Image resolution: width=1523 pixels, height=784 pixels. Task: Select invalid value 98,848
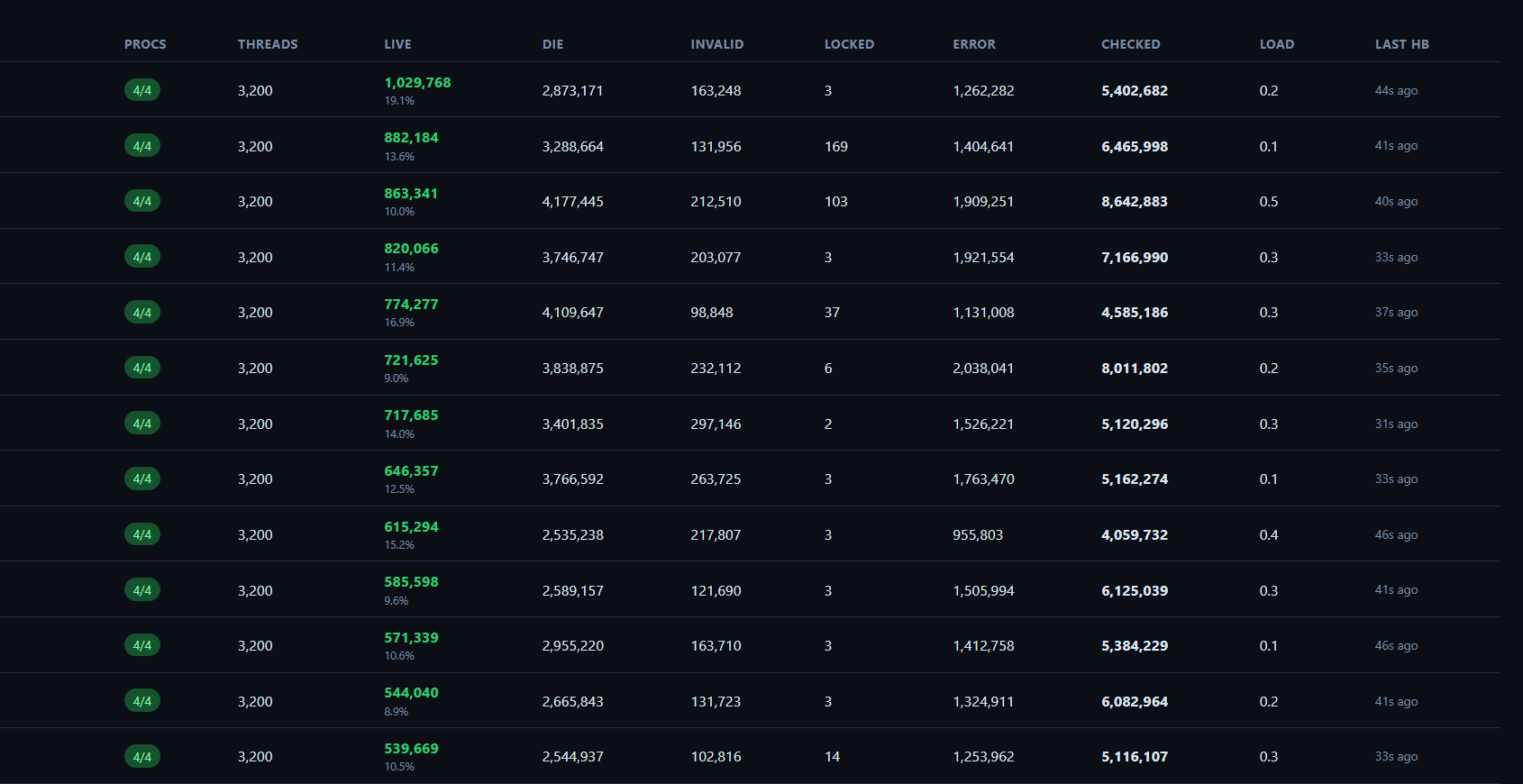click(x=712, y=313)
